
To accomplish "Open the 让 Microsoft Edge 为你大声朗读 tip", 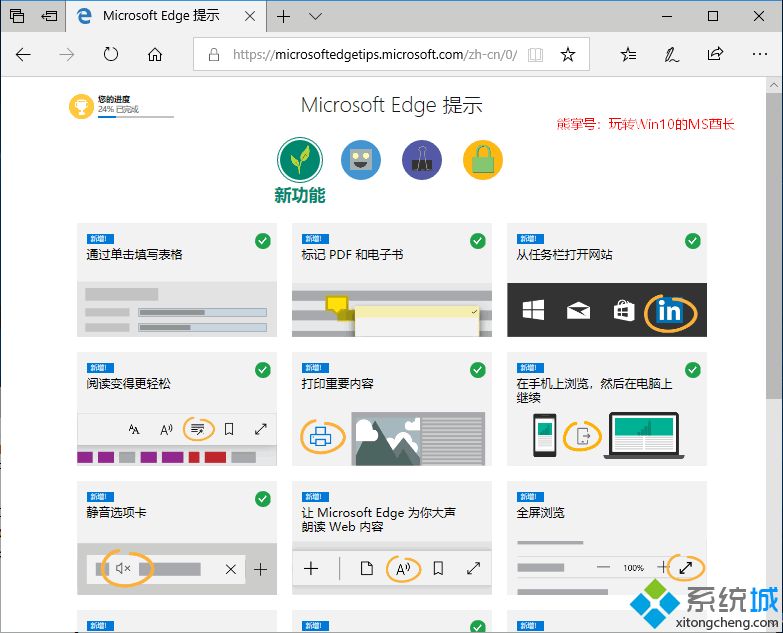I will click(392, 538).
